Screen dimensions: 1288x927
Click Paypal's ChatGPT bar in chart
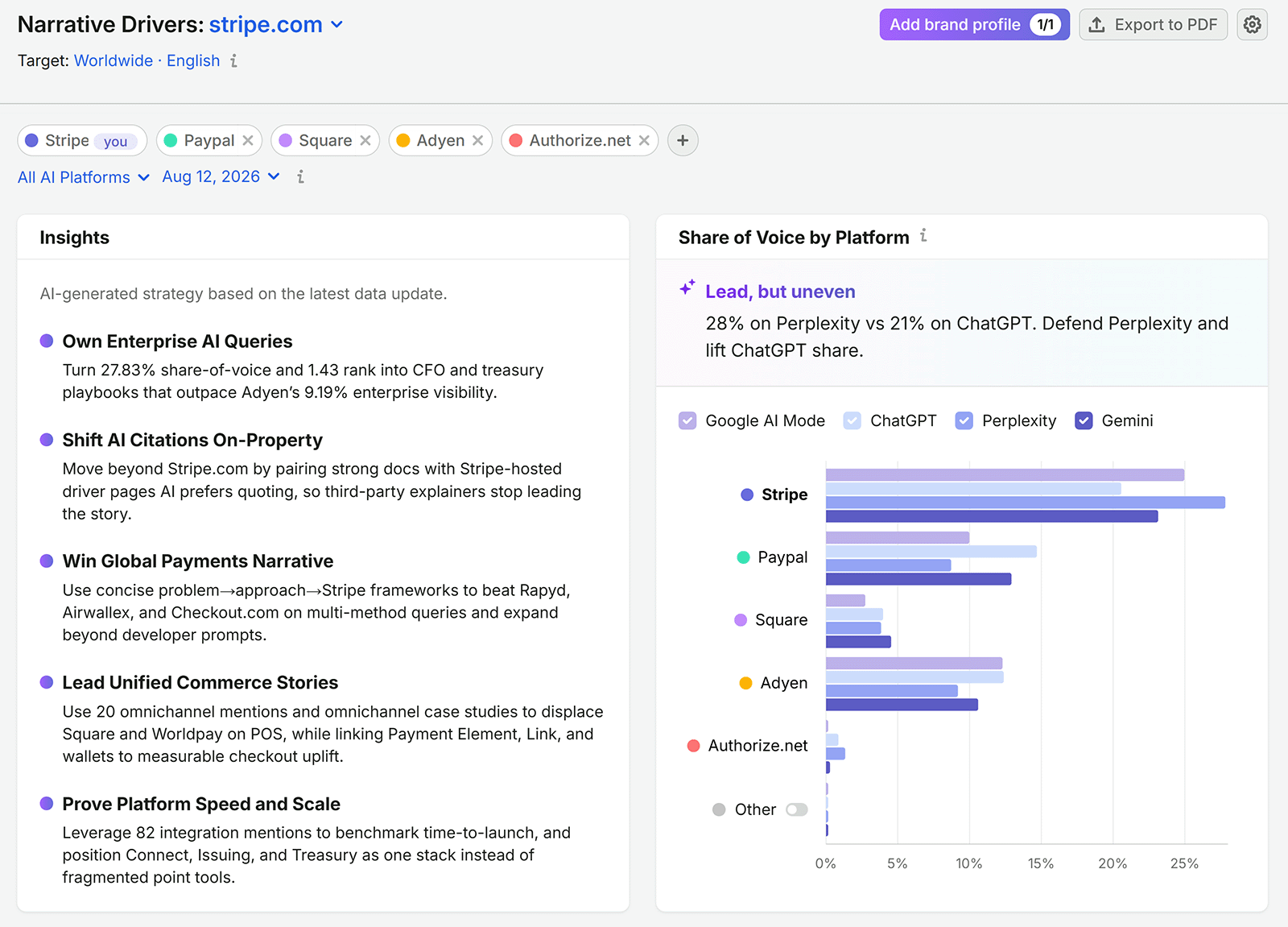click(x=931, y=552)
